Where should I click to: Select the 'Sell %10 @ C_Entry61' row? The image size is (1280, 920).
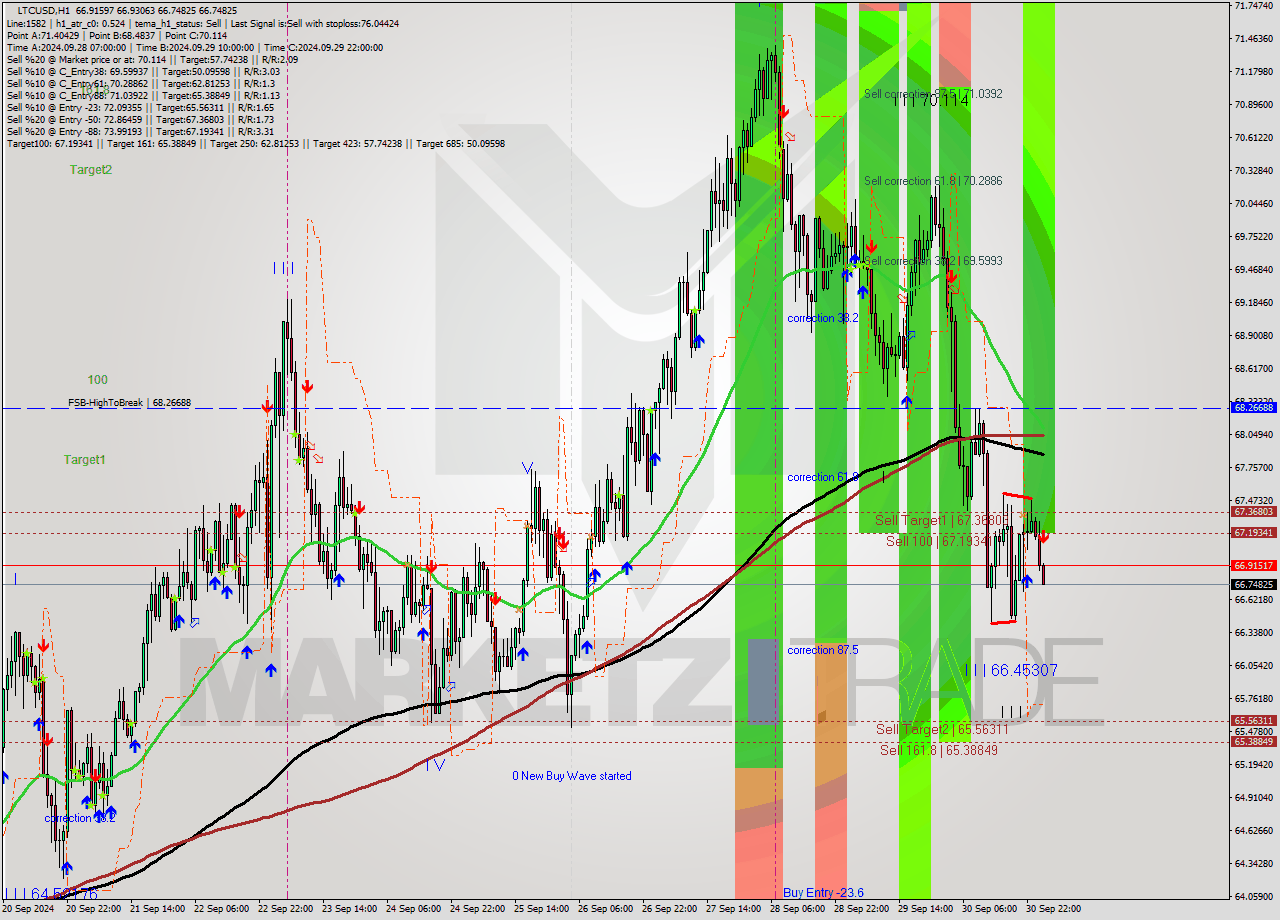[x=140, y=83]
